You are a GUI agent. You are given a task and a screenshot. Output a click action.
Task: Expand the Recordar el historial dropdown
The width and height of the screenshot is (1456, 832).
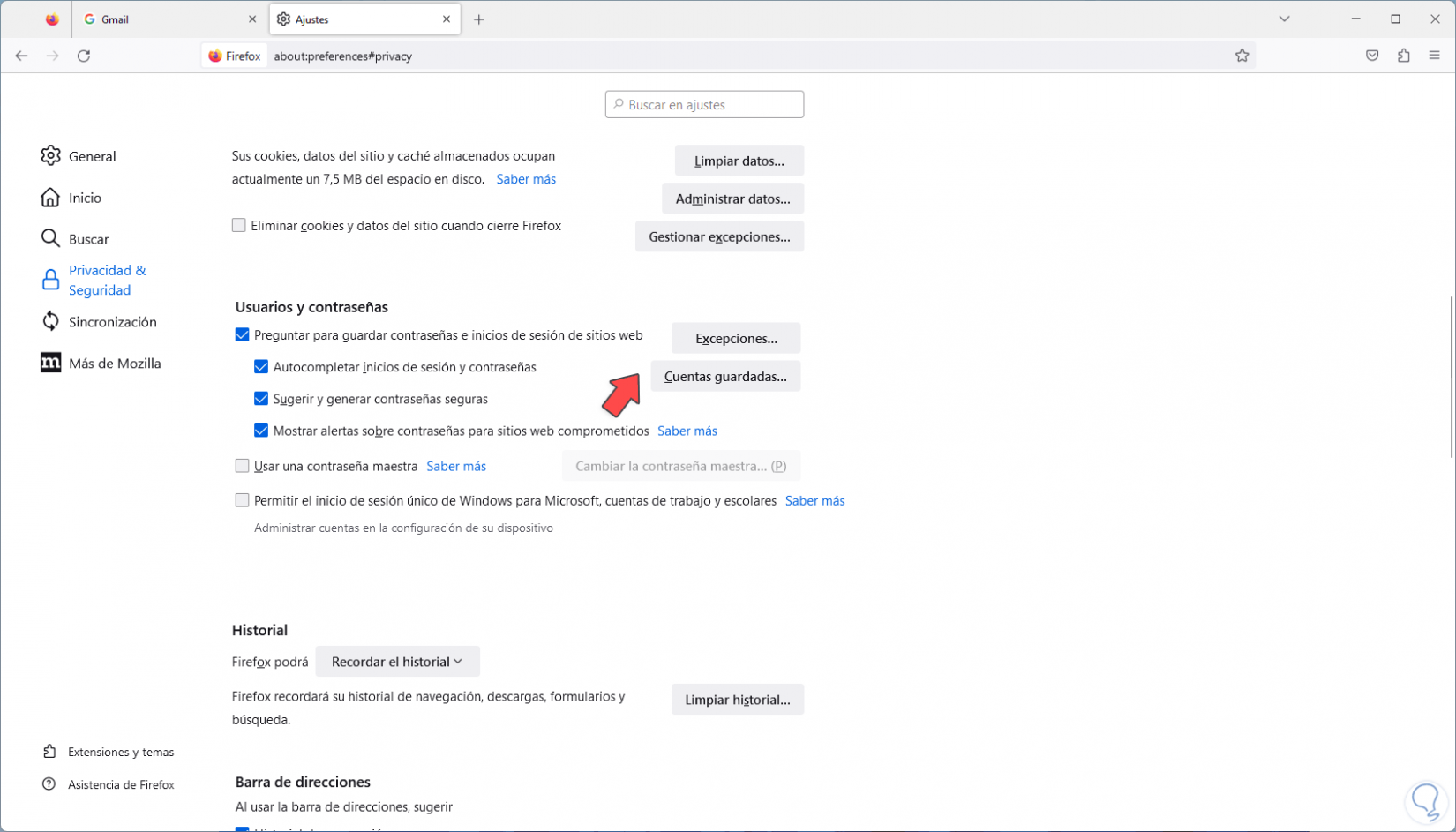pos(397,662)
